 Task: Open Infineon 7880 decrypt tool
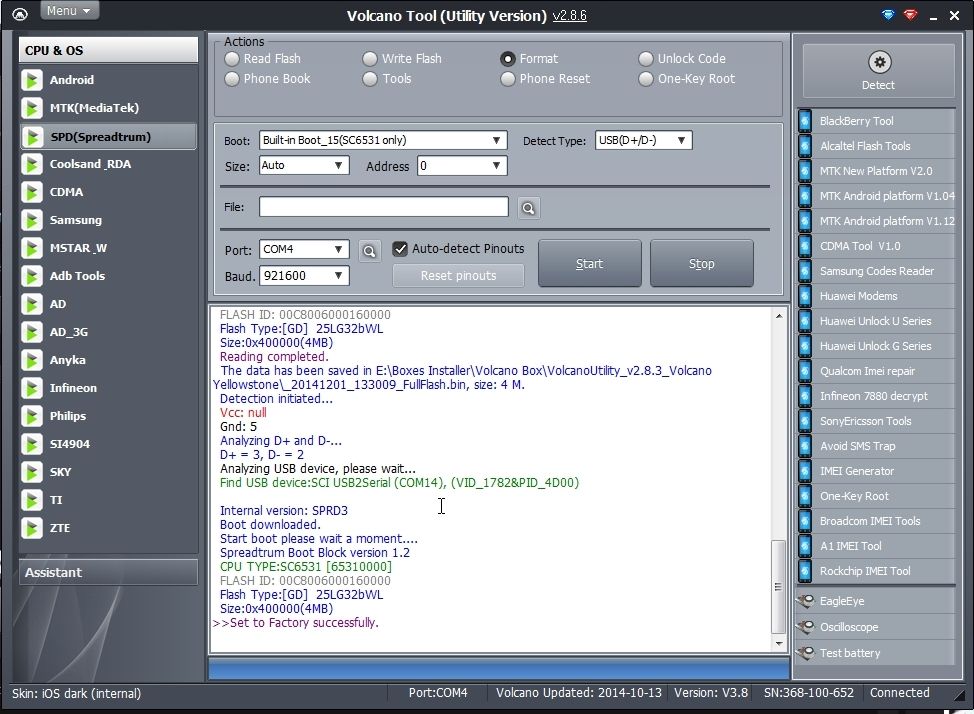tap(876, 396)
